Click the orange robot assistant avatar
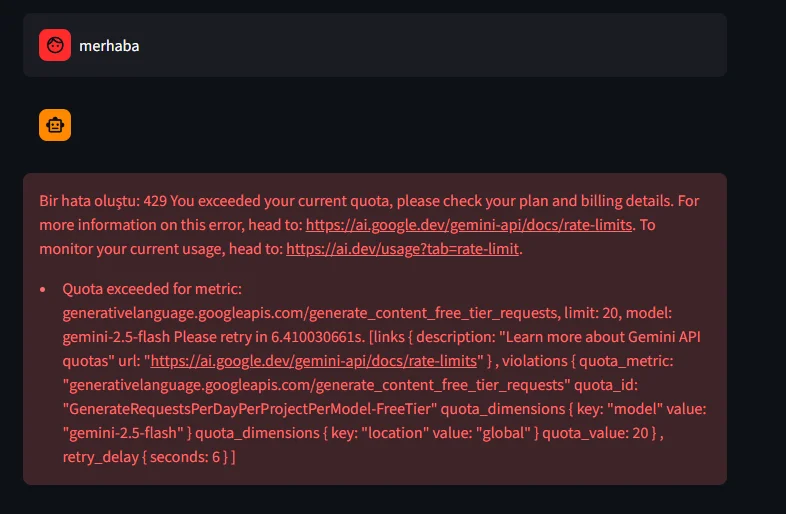Viewport: 786px width, 514px height. point(55,125)
